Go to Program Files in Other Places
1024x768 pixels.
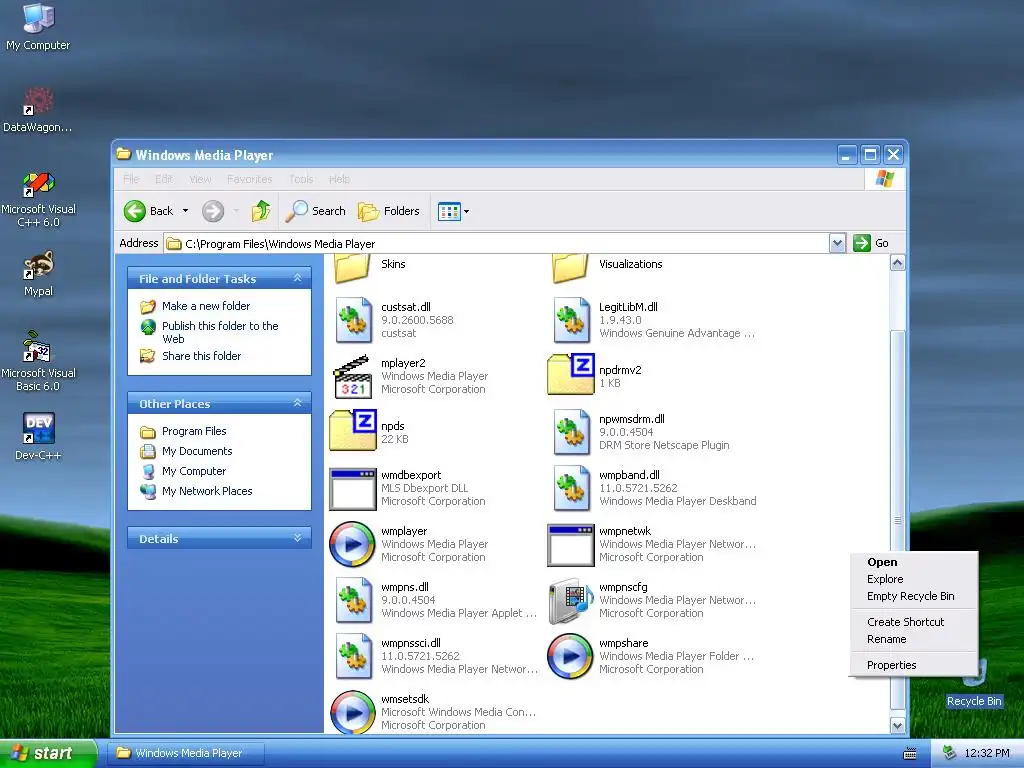[x=194, y=431]
